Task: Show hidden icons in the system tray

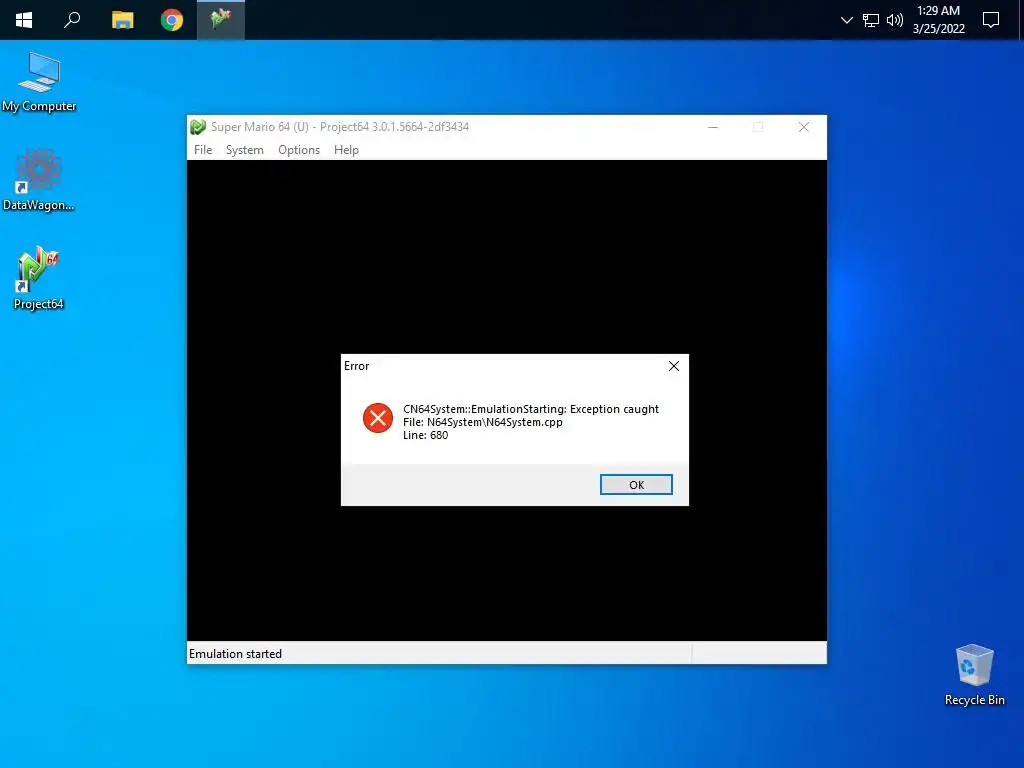Action: point(847,20)
